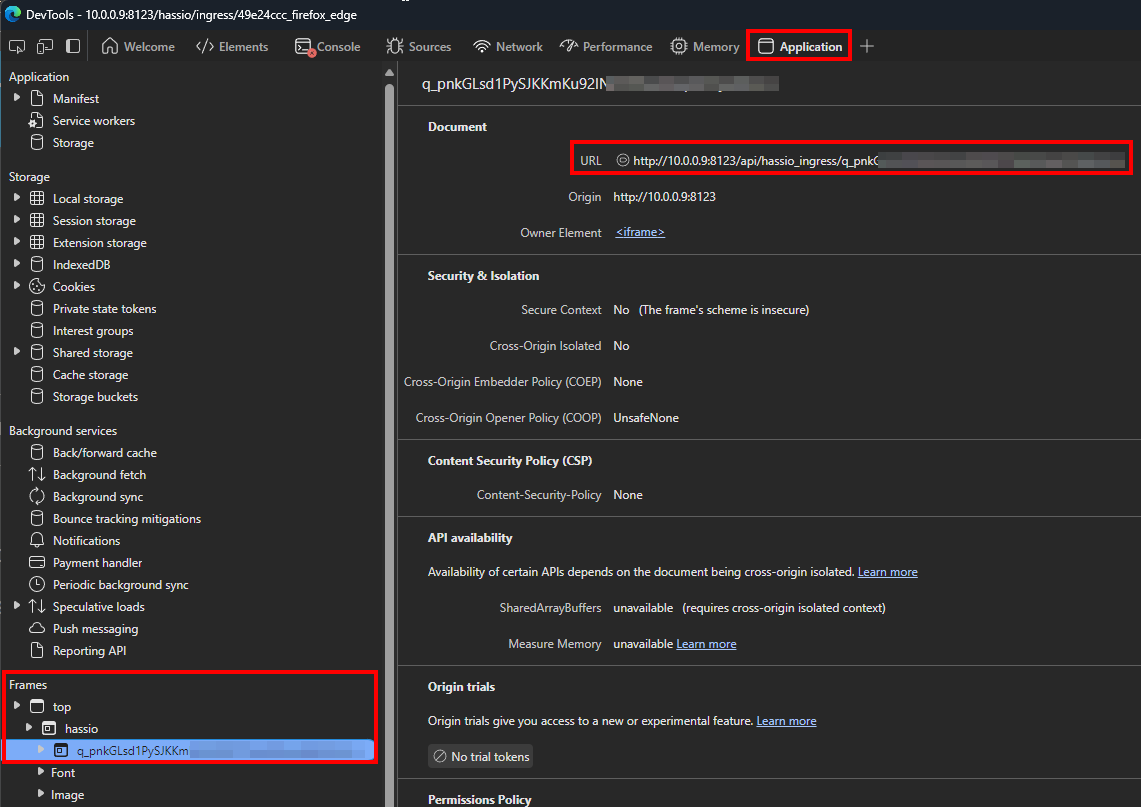Viewport: 1141px width, 807px height.
Task: Click the IndexedDB database icon
Action: (x=37, y=264)
